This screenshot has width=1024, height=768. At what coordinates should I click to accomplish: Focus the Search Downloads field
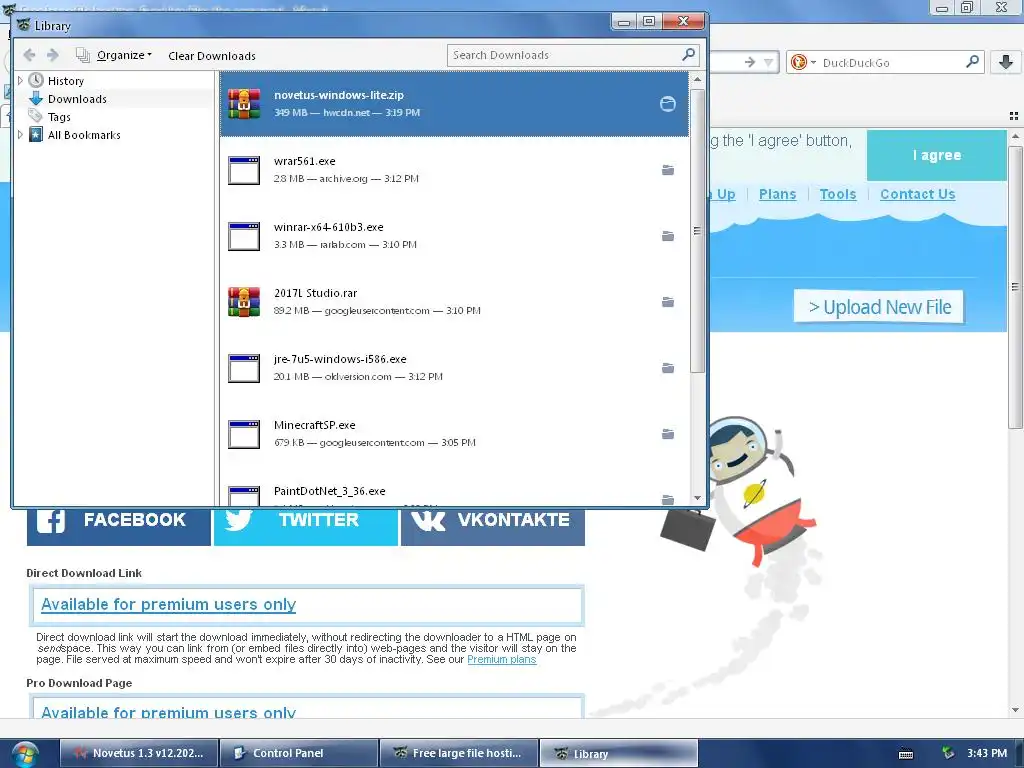pyautogui.click(x=573, y=56)
